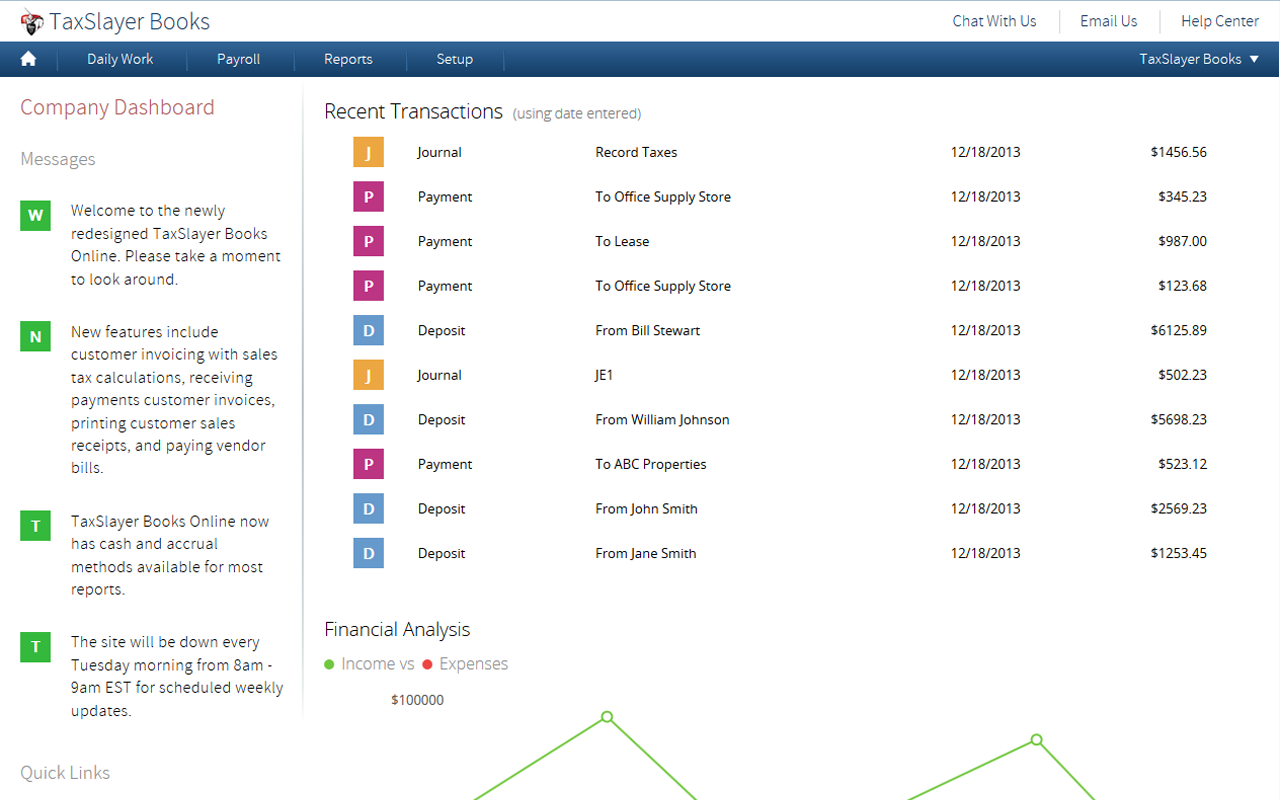Click the home icon in navigation bar
Screen dimensions: 1280x800
pos(28,59)
